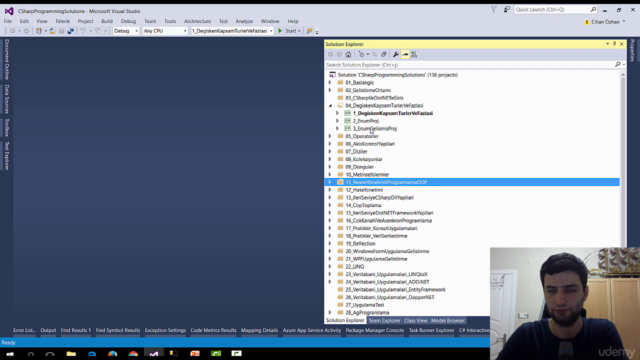Screen dimensions: 640x360
Task: Open the Architecture menu
Action: (197, 21)
